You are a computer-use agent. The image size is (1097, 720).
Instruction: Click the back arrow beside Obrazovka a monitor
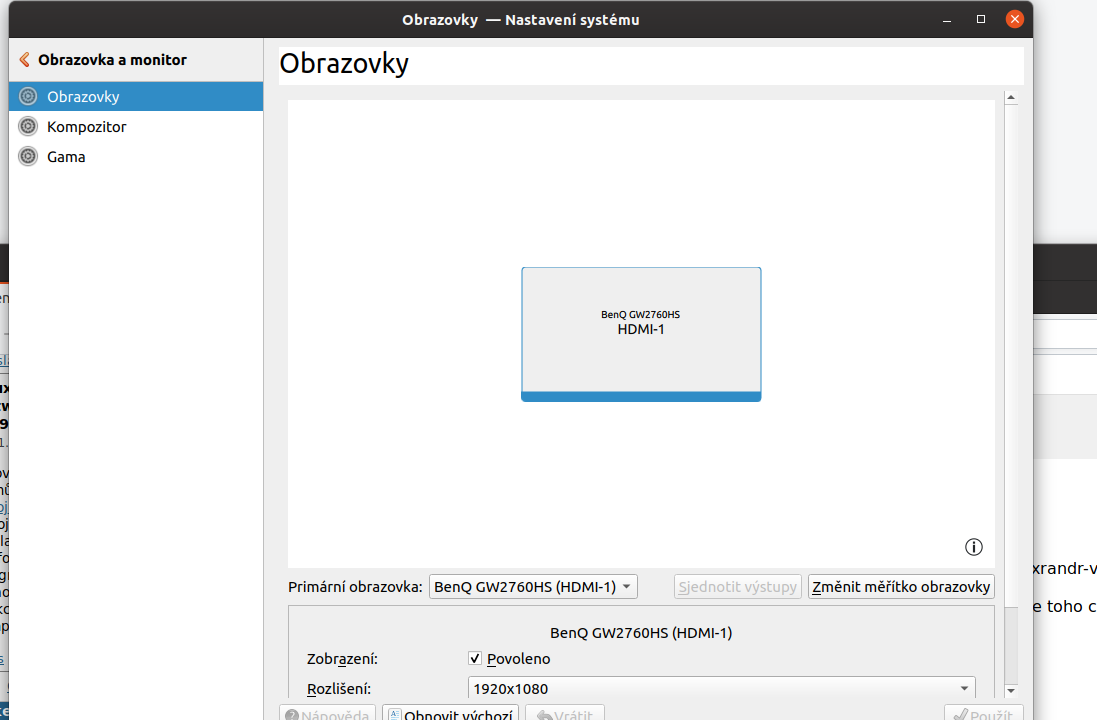tap(25, 60)
